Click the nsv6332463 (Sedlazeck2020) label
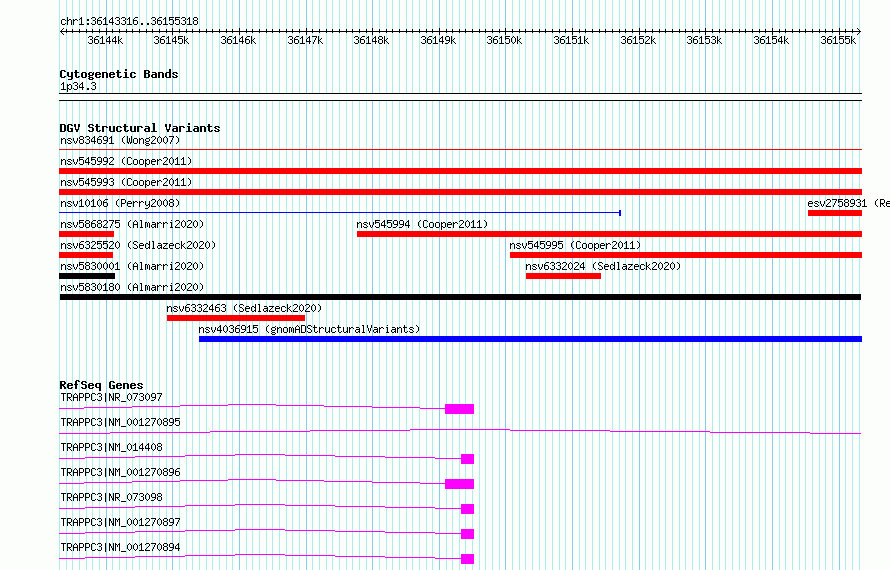 pos(244,308)
